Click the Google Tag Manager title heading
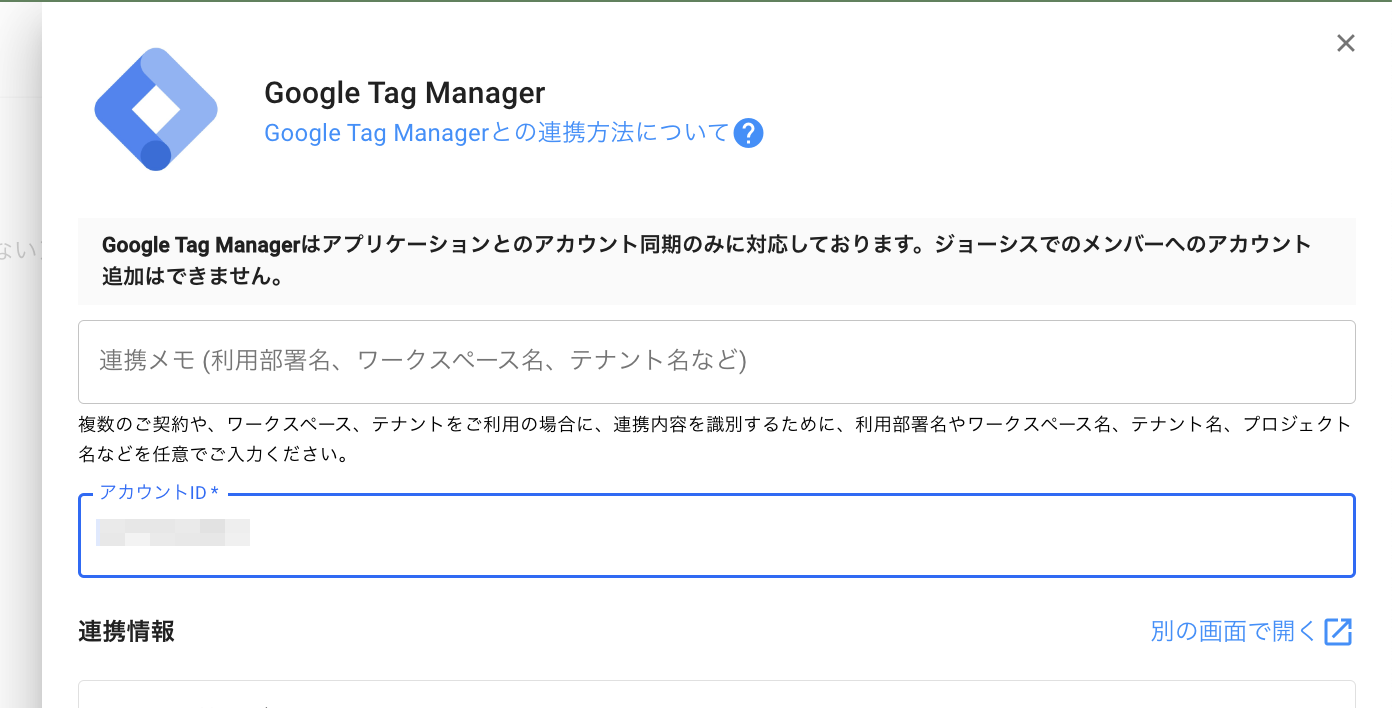The image size is (1392, 708). point(404,93)
